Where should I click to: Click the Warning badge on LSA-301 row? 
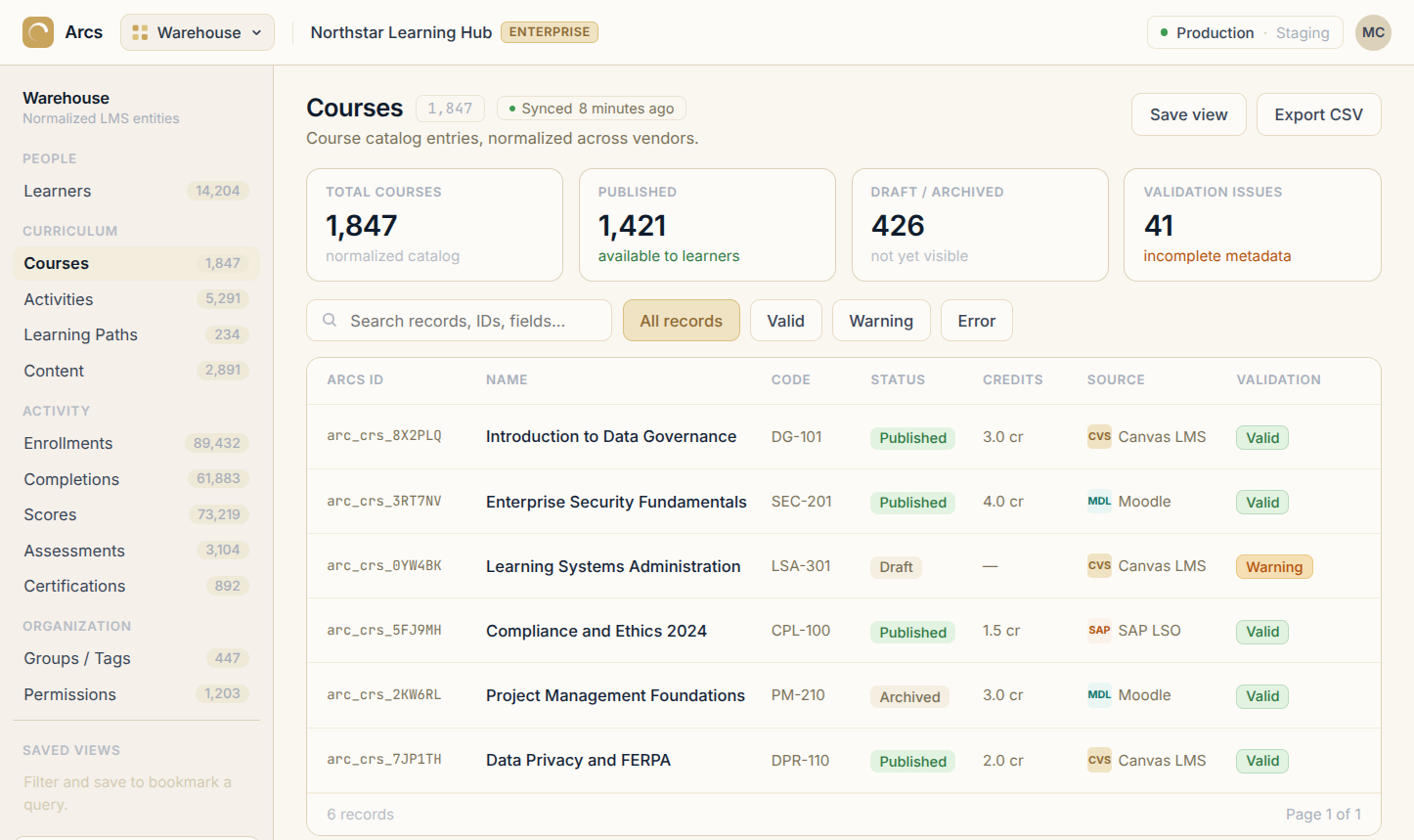pyautogui.click(x=1274, y=567)
